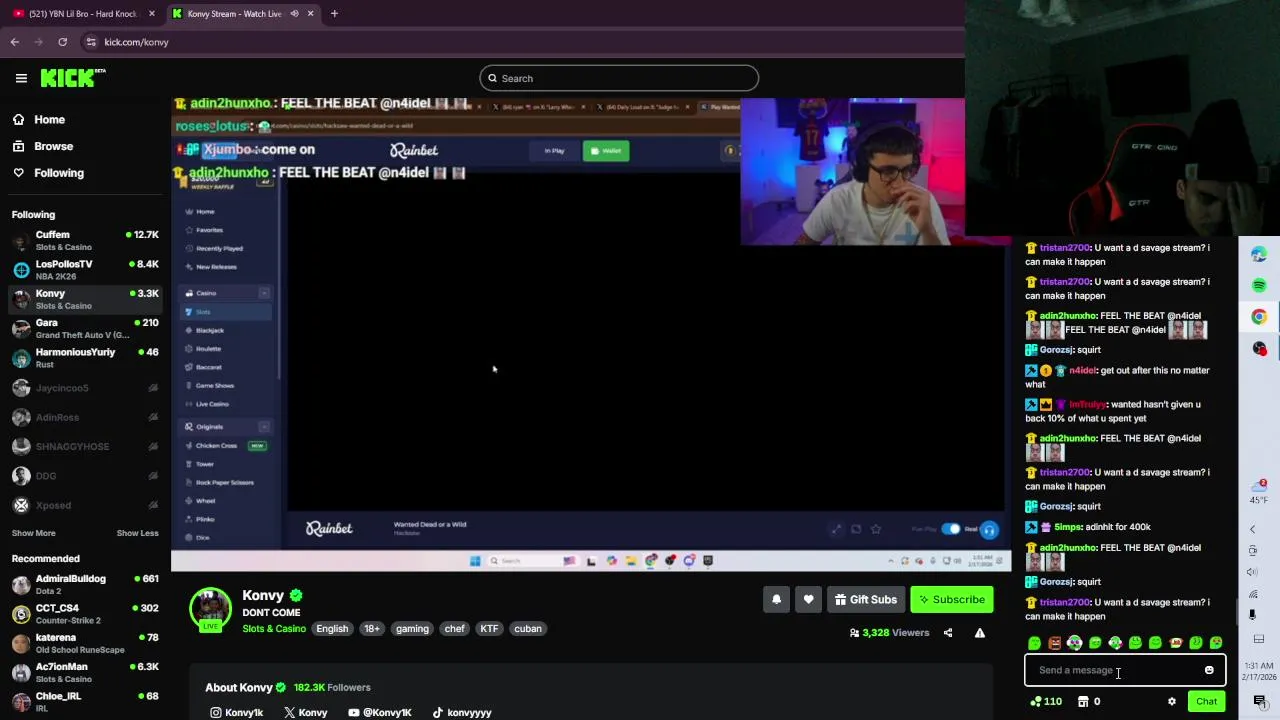
Task: Click the gaming tag
Action: [412, 629]
